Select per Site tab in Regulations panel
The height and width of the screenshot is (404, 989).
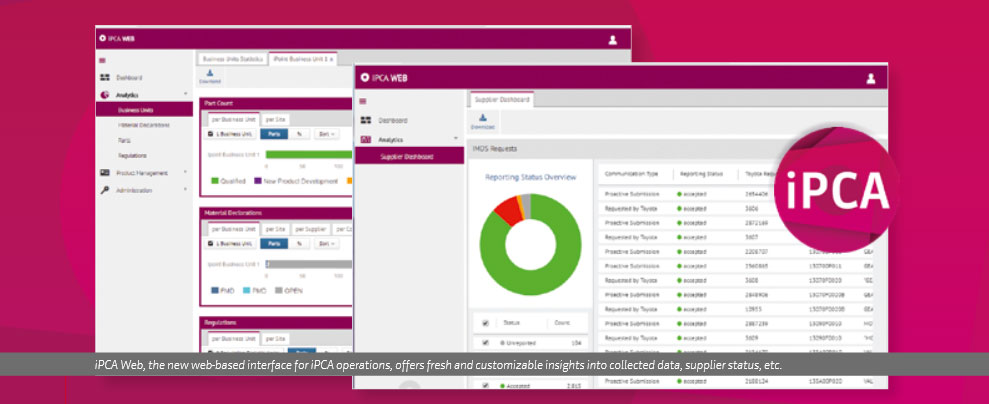(x=274, y=338)
